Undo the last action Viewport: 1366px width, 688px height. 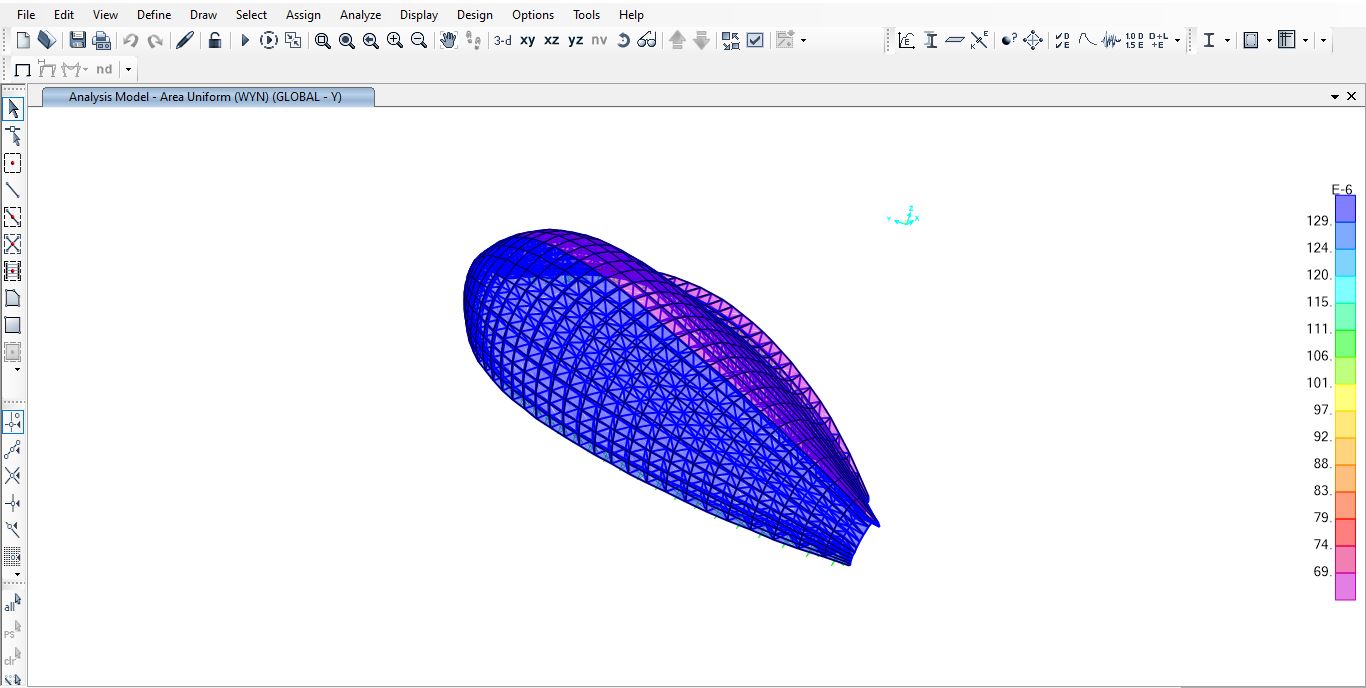tap(130, 40)
